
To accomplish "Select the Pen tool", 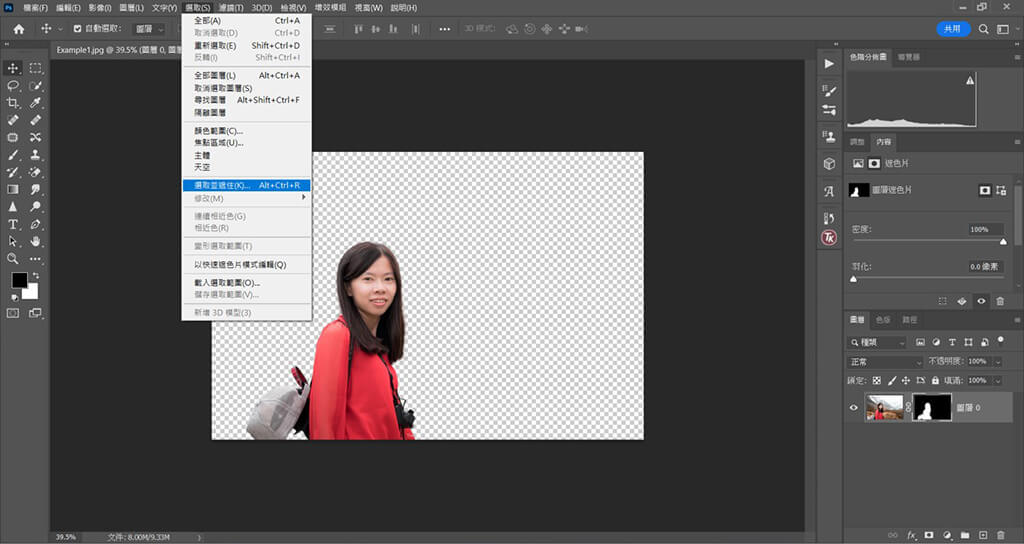I will pos(35,224).
